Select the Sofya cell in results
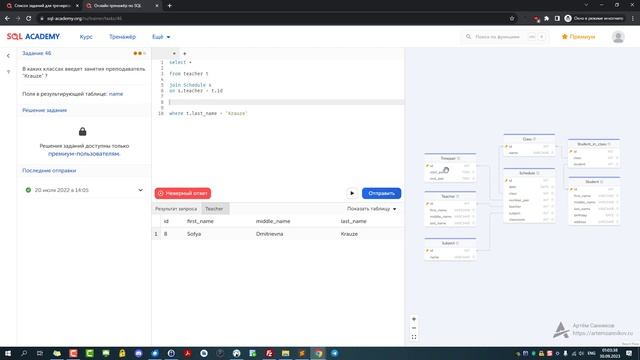Image resolution: width=640 pixels, height=360 pixels. [194, 234]
